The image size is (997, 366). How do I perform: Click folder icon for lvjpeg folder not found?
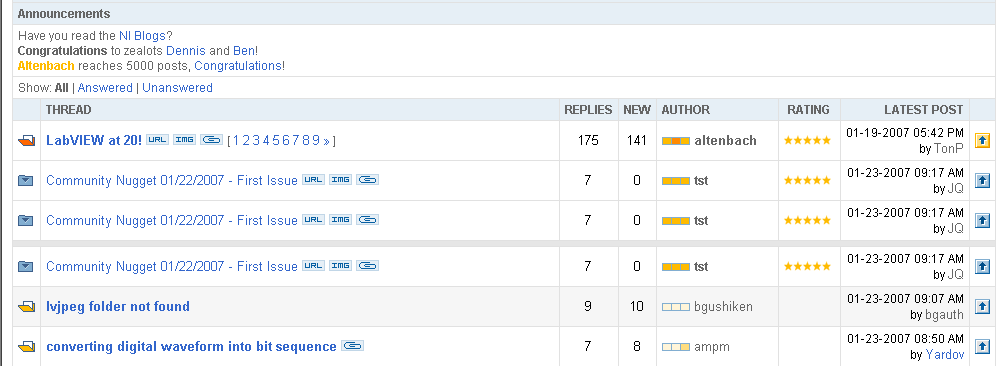pos(26,307)
